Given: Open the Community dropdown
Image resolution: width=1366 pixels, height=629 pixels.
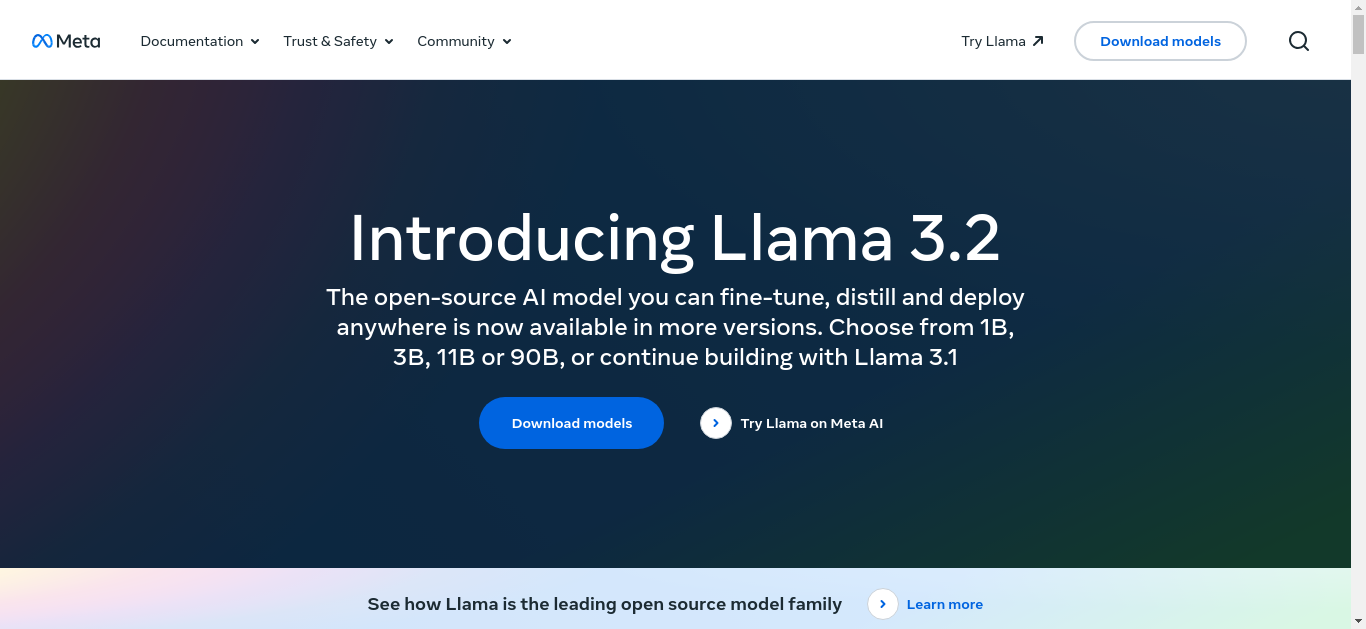Looking at the screenshot, I should 464,41.
